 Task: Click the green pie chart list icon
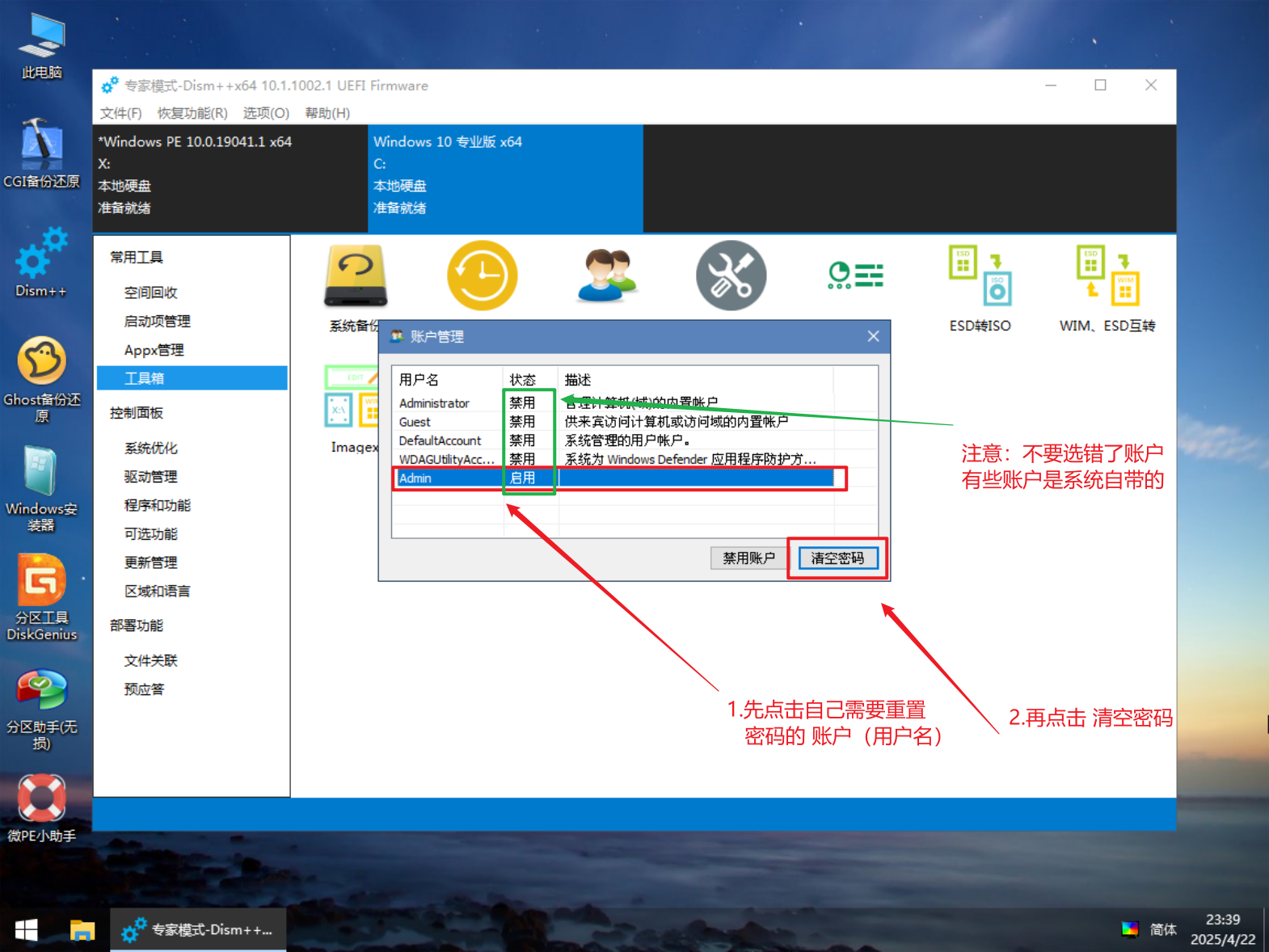(x=855, y=276)
